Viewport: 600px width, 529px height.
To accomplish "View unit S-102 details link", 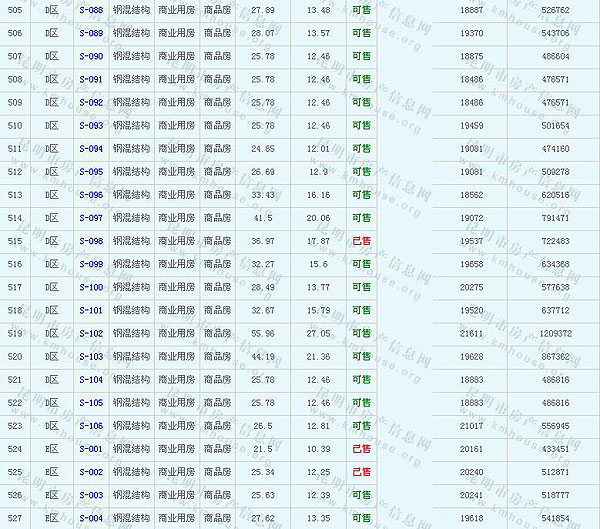I will pos(90,333).
